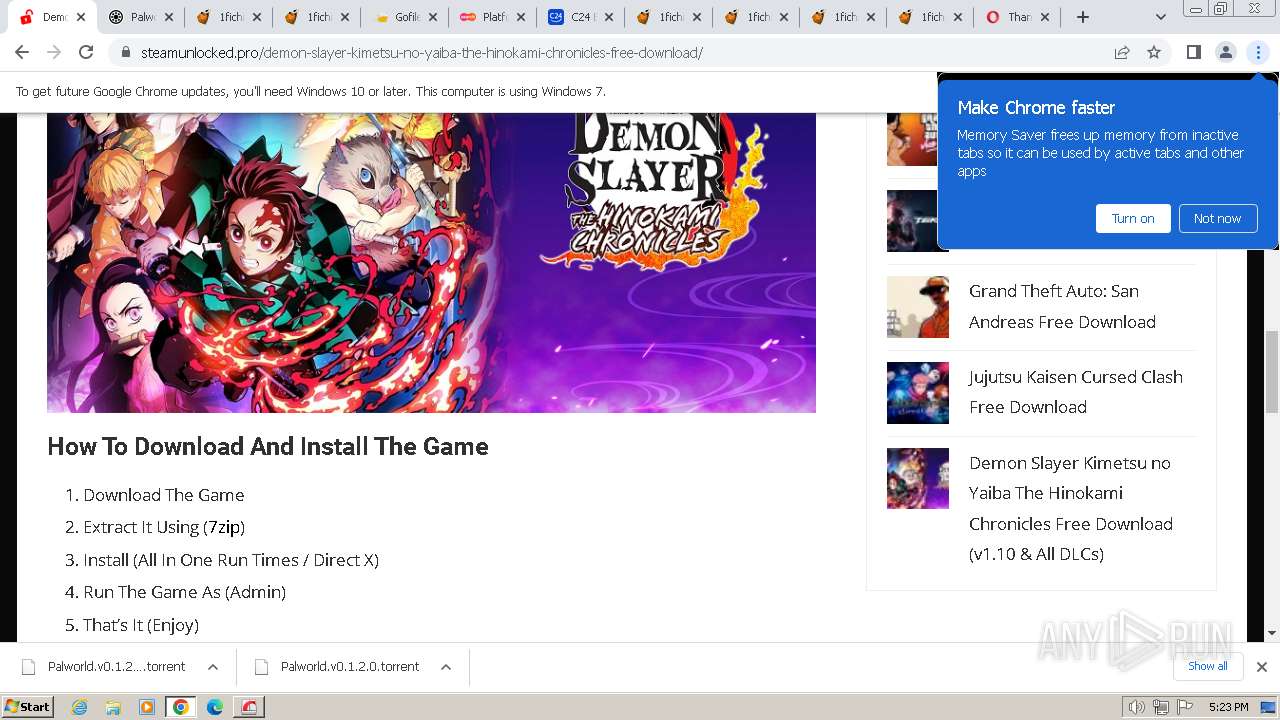Switch to the Opera 'Than' tab
1280x720 pixels.
(x=1010, y=17)
